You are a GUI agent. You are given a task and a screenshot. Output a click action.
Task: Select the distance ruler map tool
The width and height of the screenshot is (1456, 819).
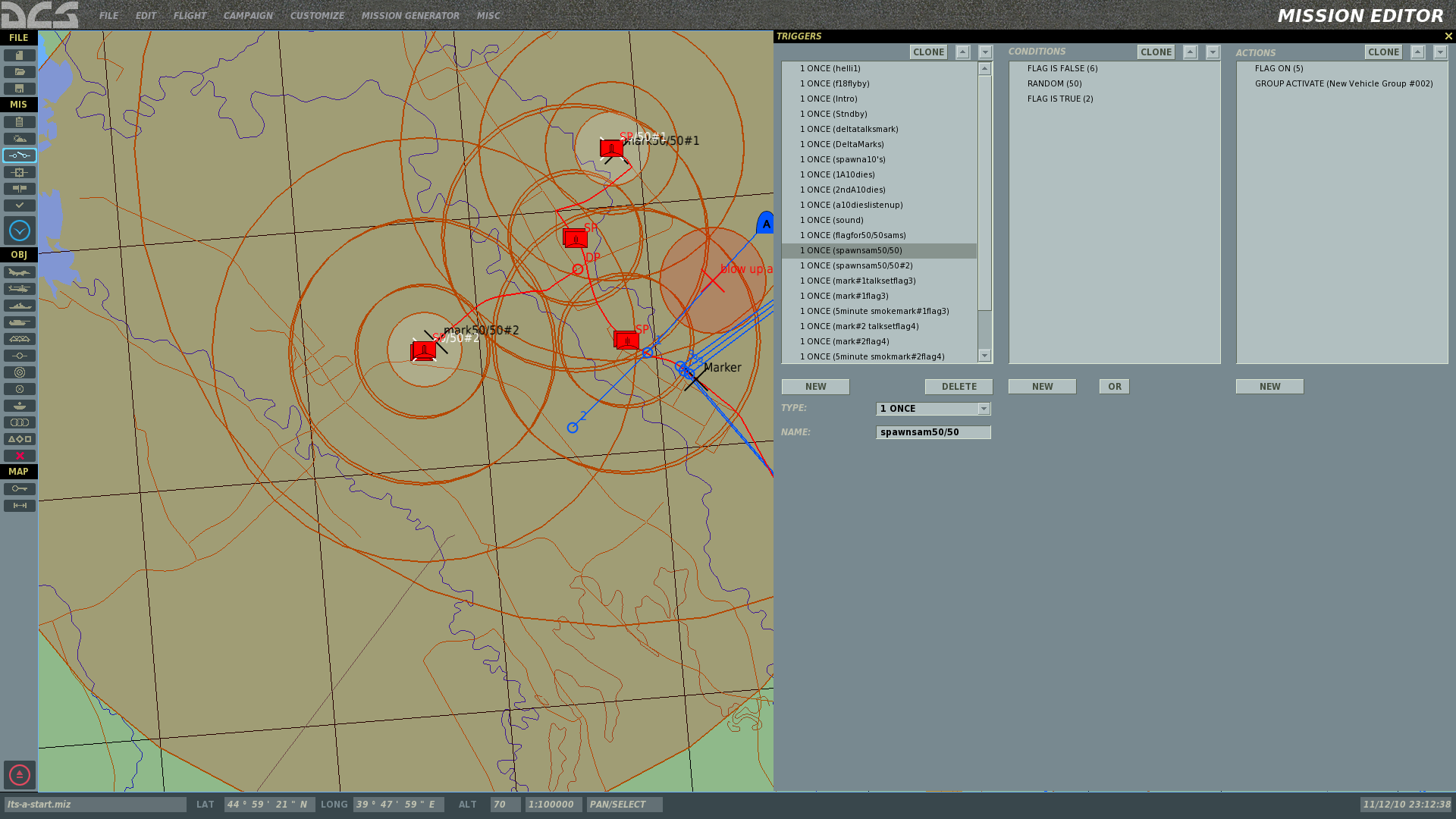tap(20, 506)
